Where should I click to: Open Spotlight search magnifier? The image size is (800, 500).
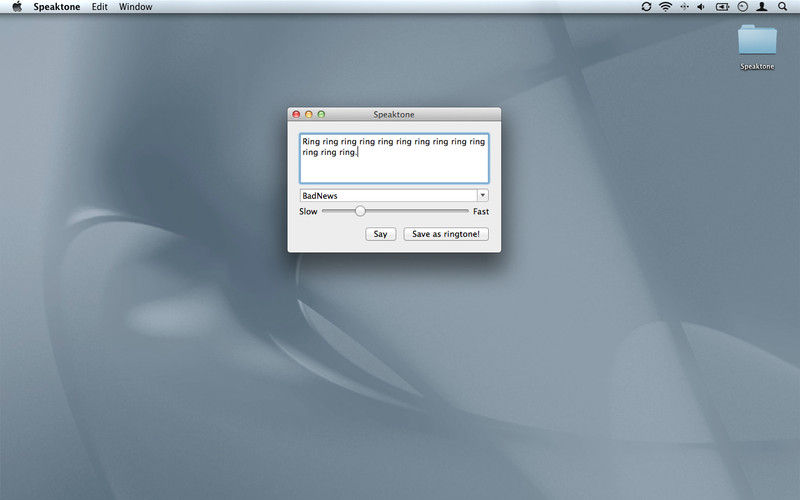pos(782,7)
